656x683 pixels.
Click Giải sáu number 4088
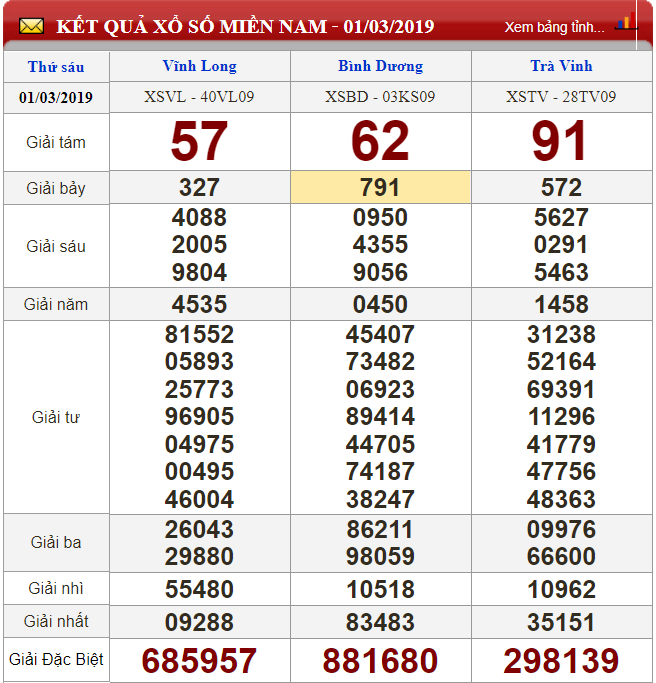click(x=199, y=217)
